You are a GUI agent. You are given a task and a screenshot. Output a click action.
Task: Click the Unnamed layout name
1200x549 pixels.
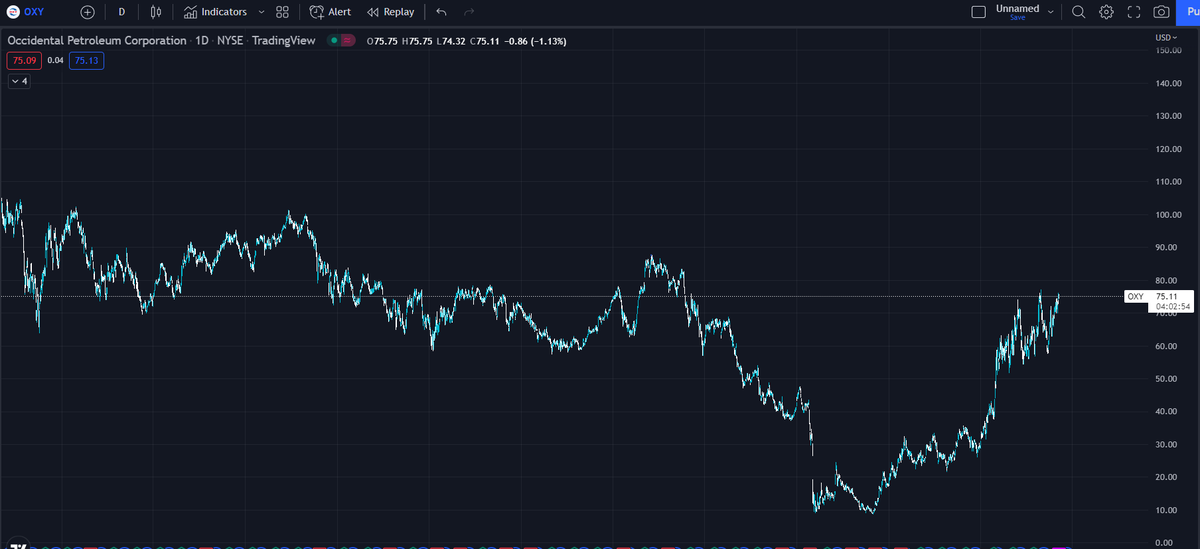(x=1017, y=8)
